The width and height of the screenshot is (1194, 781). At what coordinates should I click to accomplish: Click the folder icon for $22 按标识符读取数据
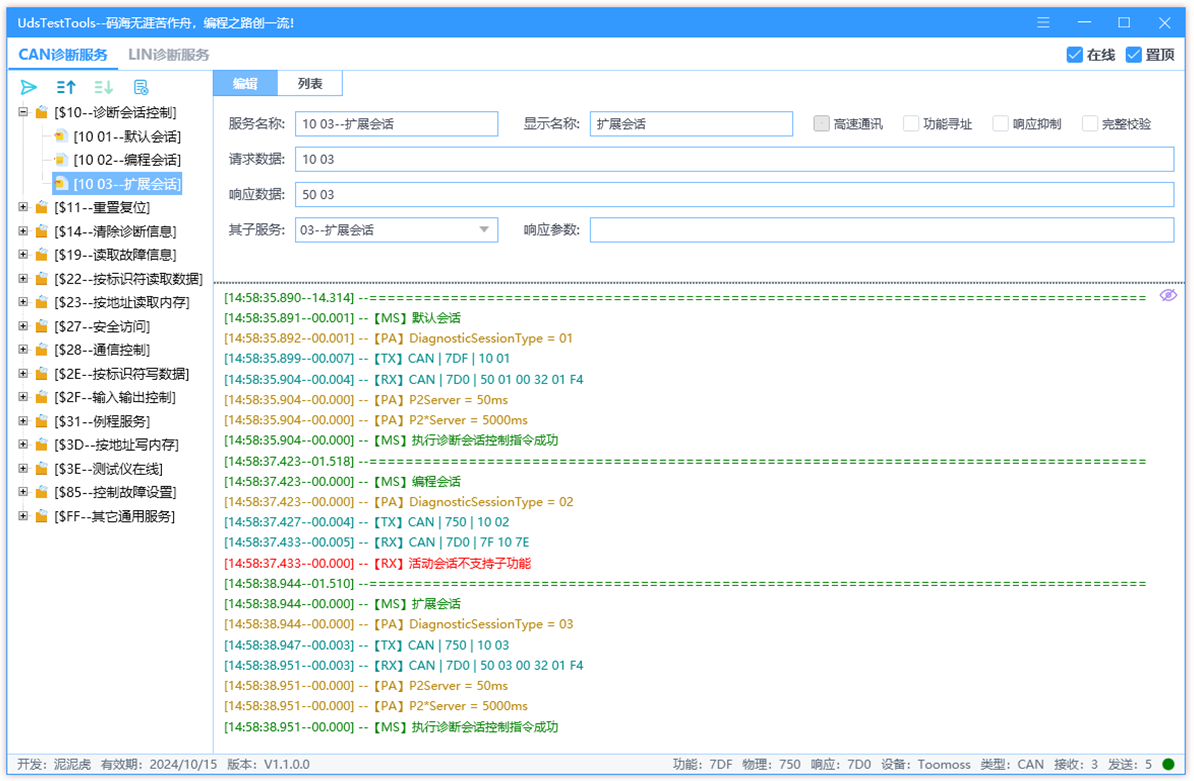point(42,279)
